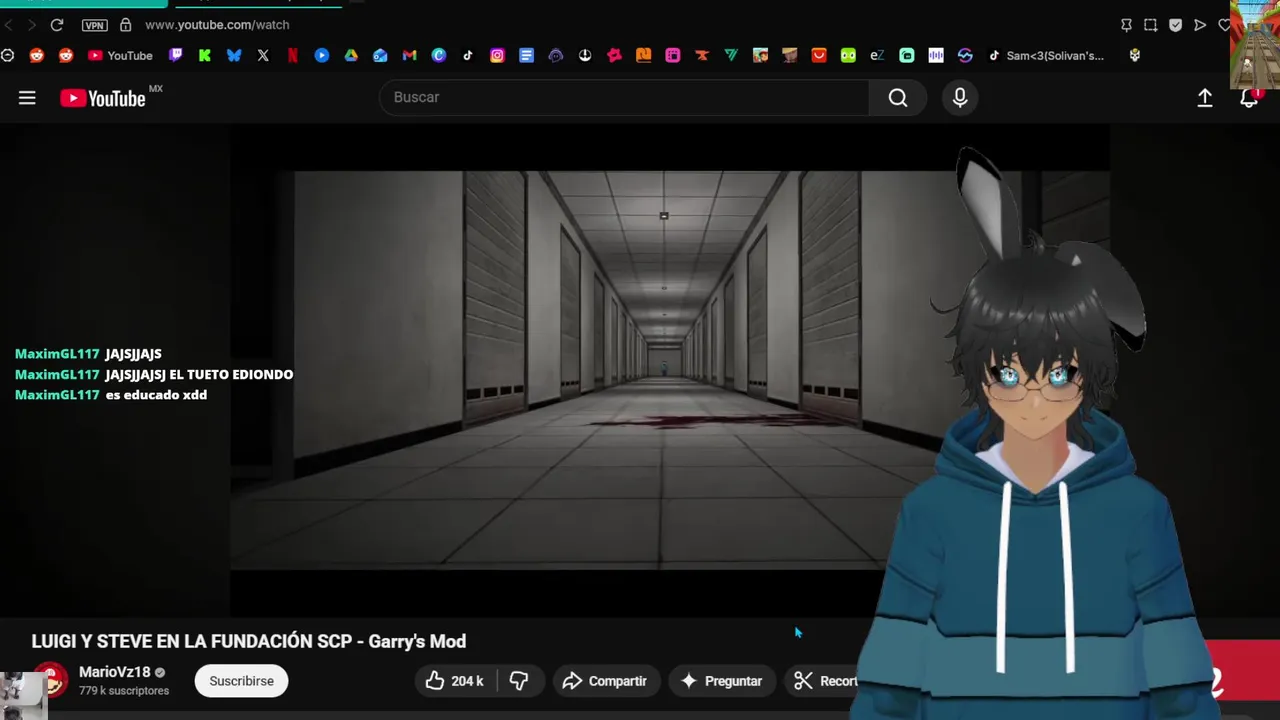Click the Suscribirse button
The width and height of the screenshot is (1280, 720).
[x=241, y=681]
